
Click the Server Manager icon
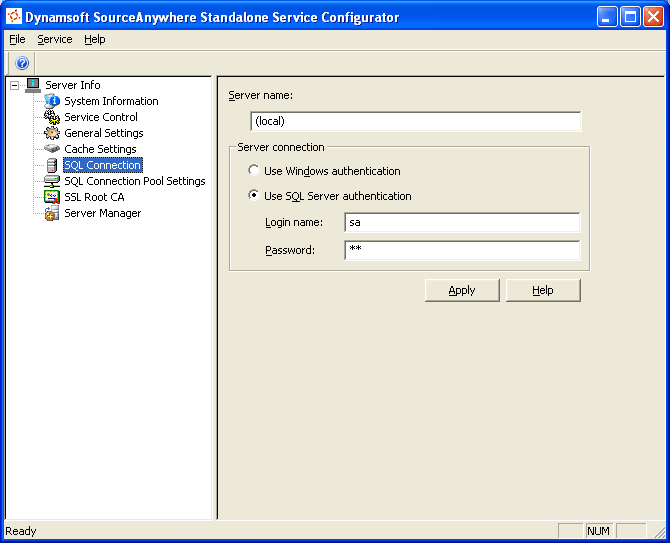pos(52,213)
